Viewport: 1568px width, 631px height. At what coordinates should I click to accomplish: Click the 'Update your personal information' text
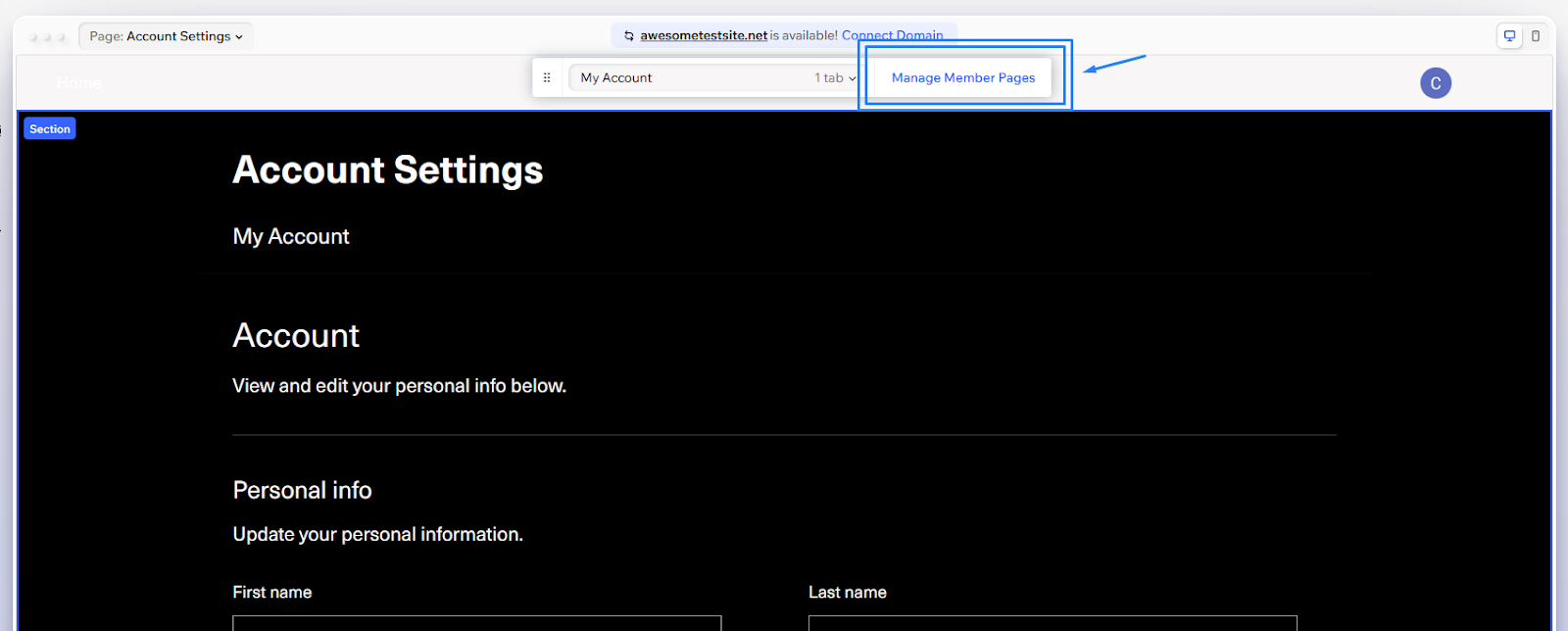click(x=377, y=534)
